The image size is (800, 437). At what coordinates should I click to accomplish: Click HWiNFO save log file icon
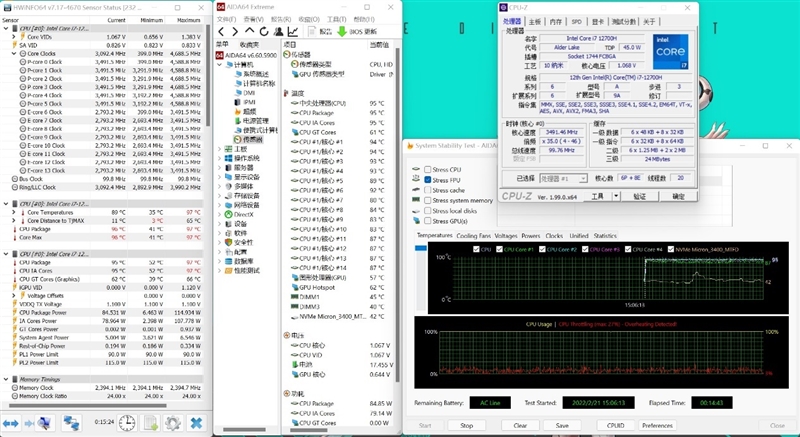151,423
